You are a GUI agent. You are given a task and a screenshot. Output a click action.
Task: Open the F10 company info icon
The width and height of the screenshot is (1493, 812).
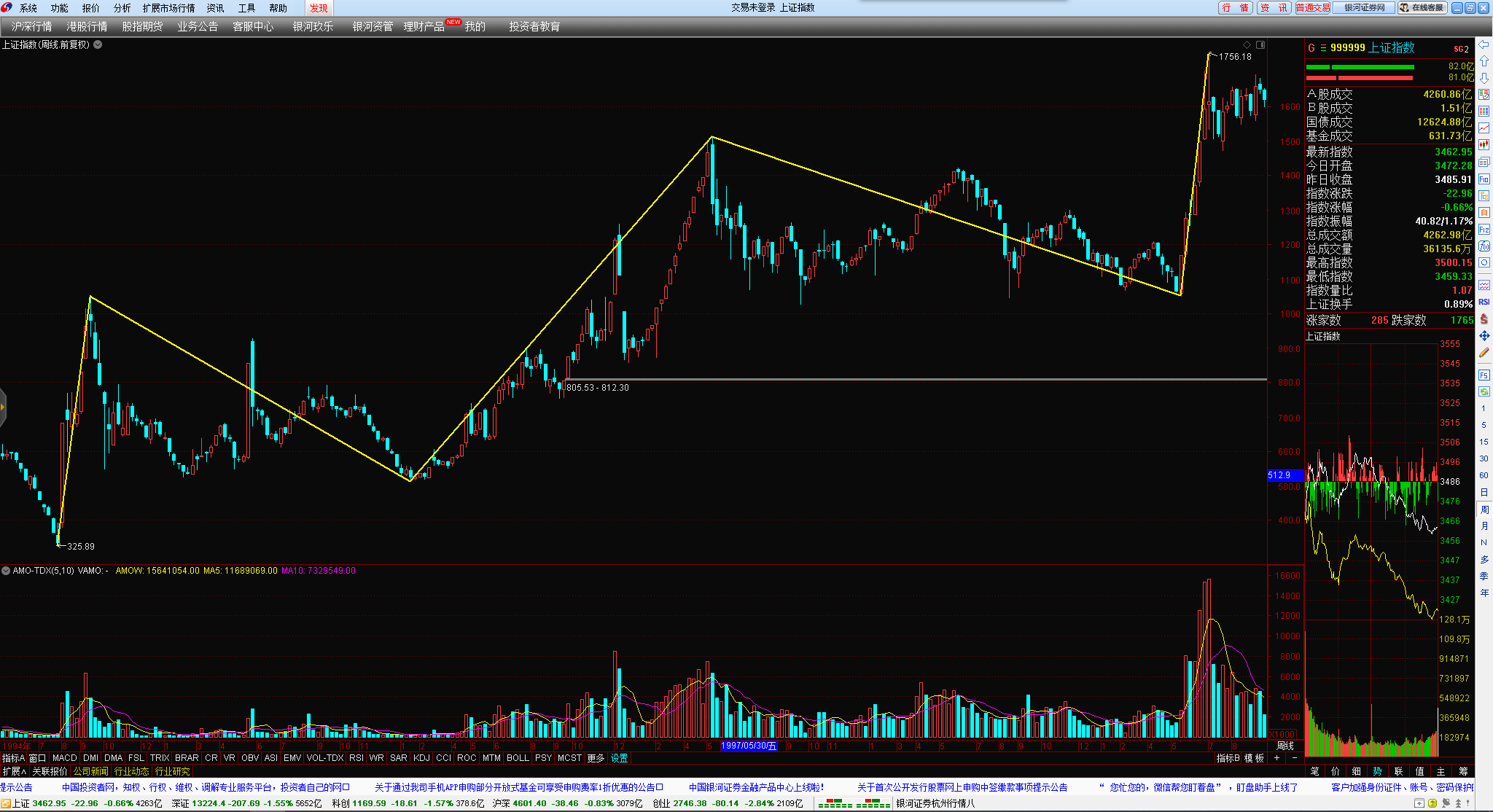click(x=1484, y=179)
